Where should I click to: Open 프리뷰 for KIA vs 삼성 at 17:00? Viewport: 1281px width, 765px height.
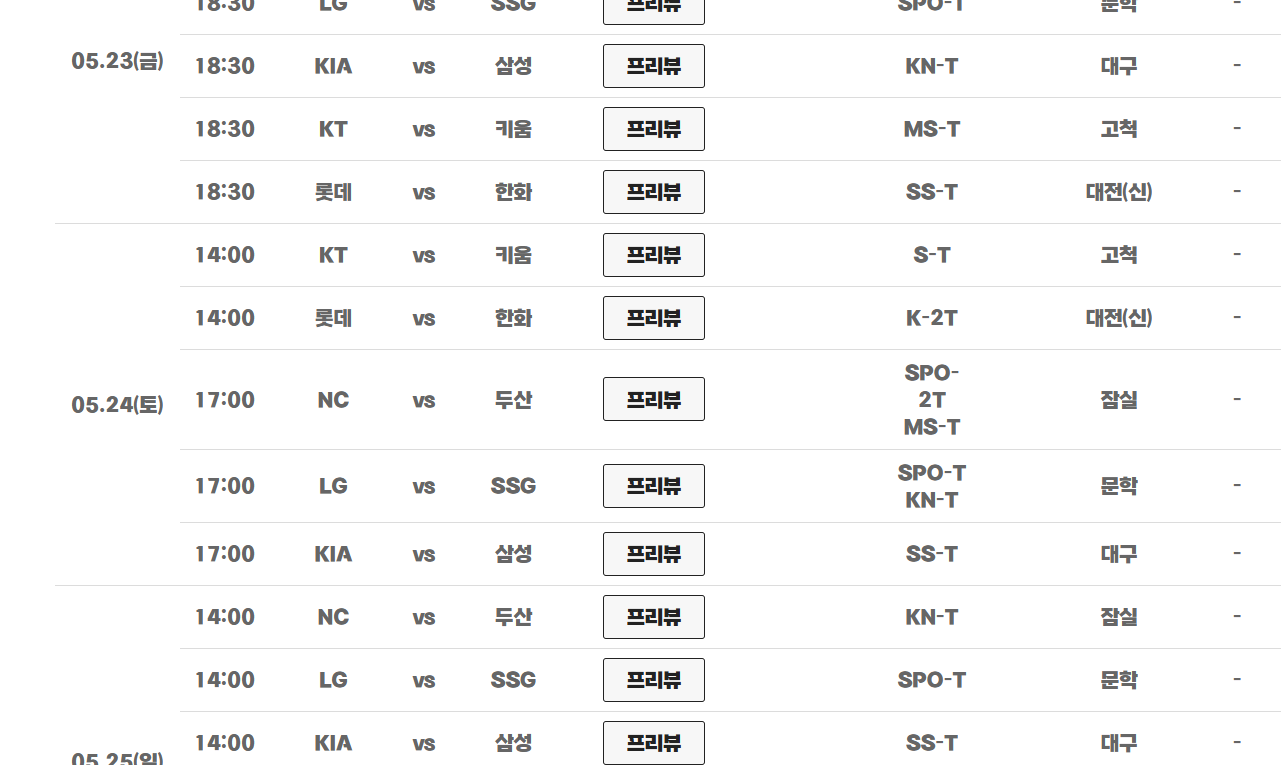coord(654,554)
